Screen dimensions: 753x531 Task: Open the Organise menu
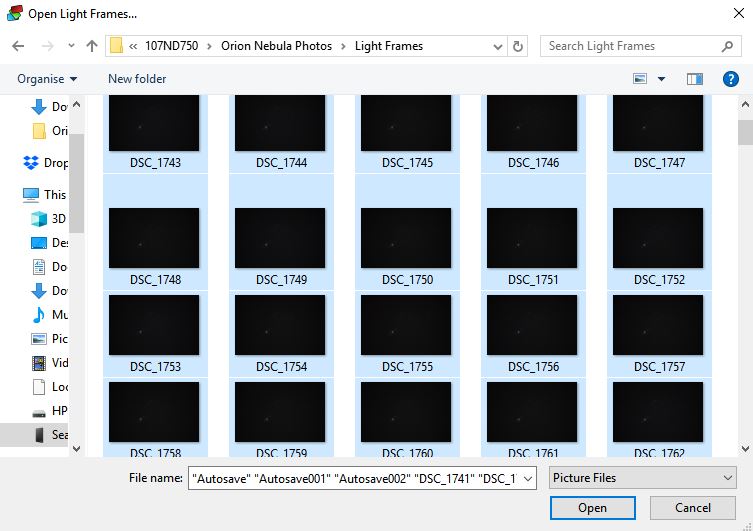pos(47,79)
